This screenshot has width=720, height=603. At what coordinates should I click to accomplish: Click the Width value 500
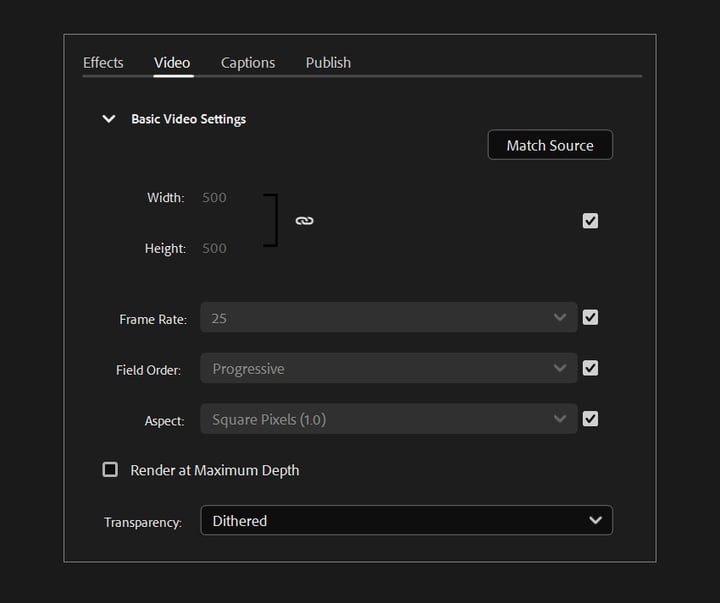(x=214, y=197)
